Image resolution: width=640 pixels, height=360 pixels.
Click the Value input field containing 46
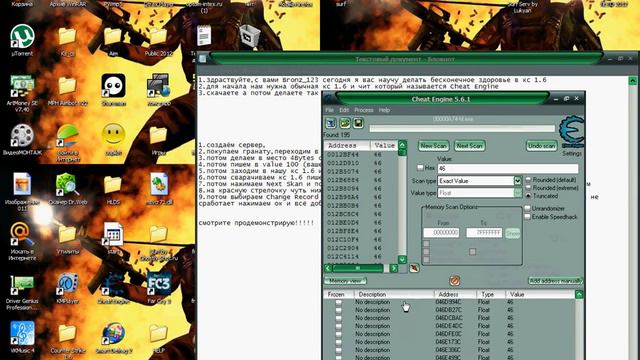[508, 168]
